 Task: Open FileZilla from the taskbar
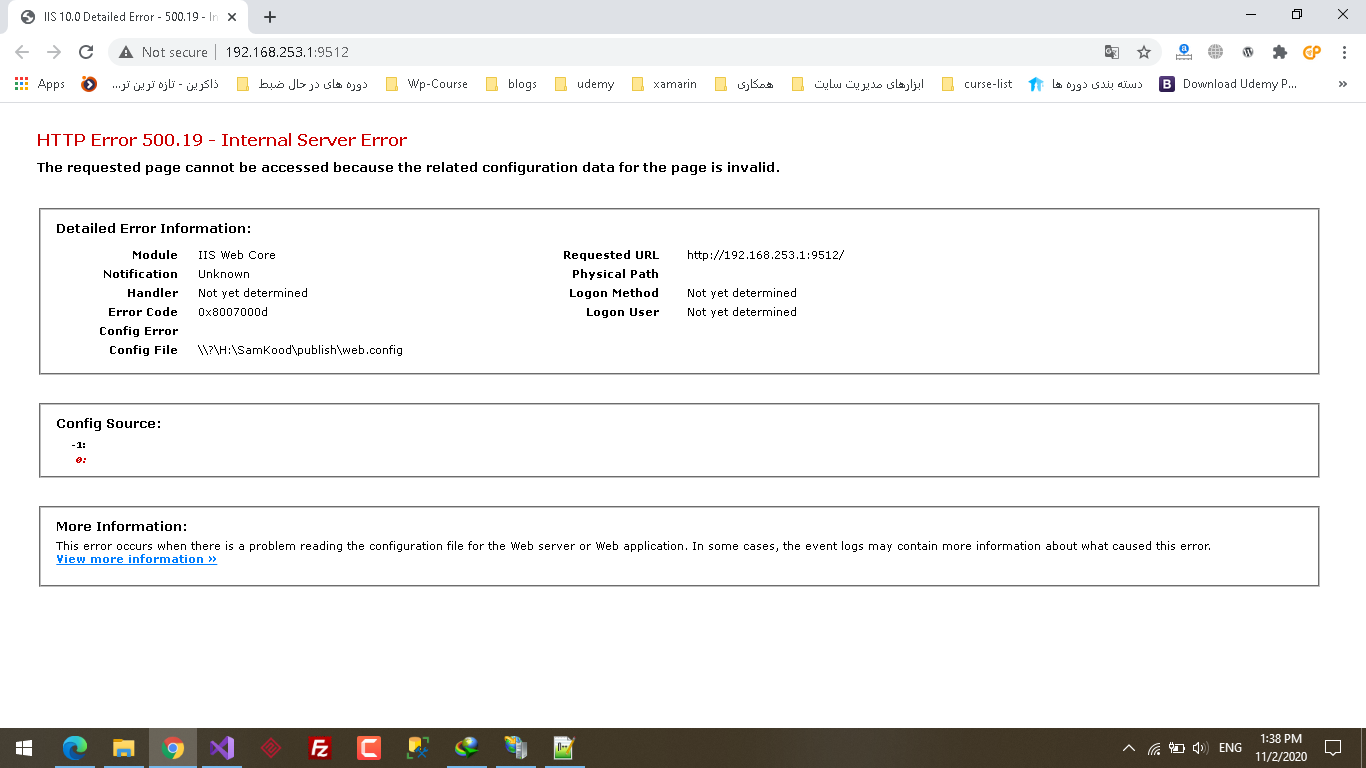[x=320, y=748]
